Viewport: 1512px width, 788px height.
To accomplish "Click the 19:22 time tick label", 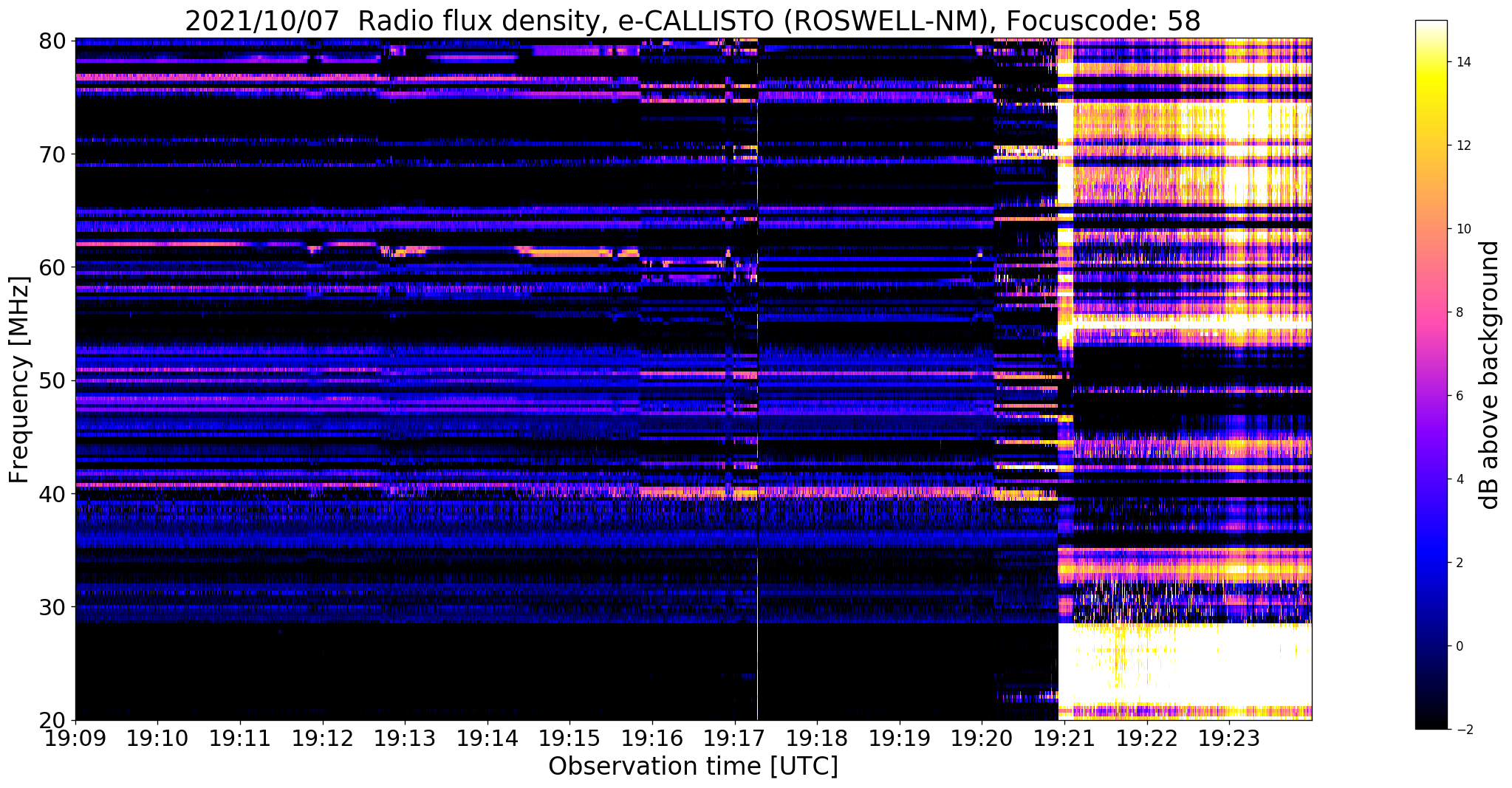I will 1146,738.
